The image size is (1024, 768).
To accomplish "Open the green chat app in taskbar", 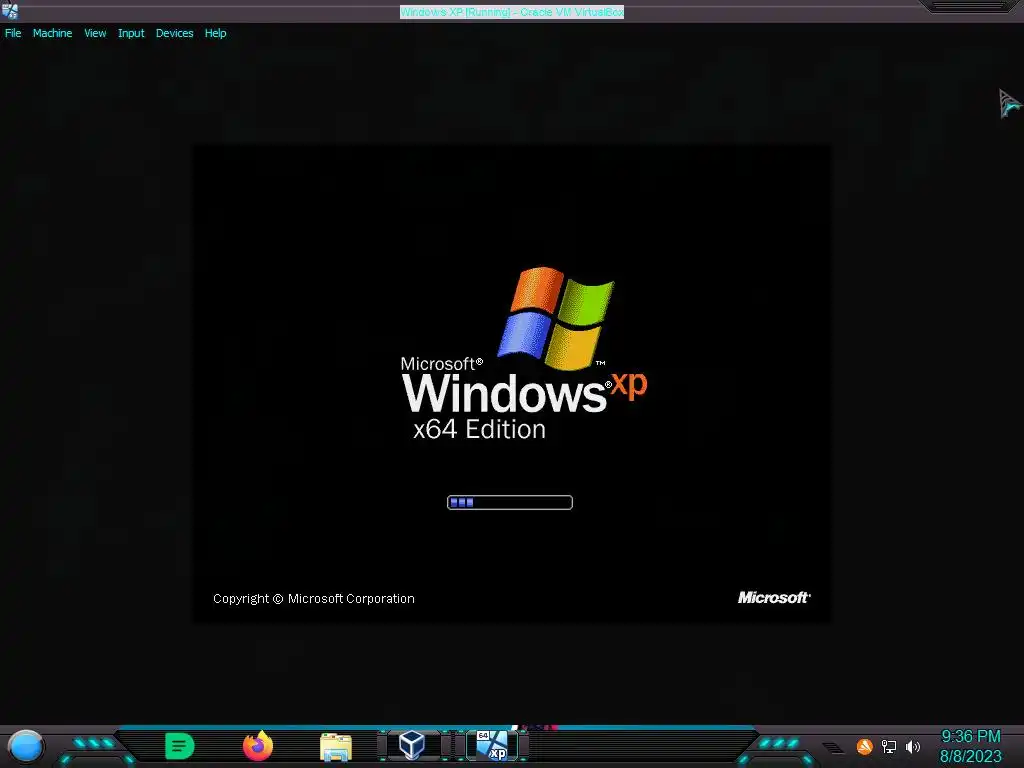I will coord(180,746).
